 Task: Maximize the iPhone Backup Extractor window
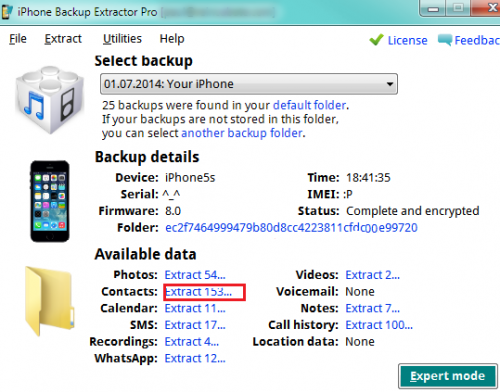(x=458, y=8)
